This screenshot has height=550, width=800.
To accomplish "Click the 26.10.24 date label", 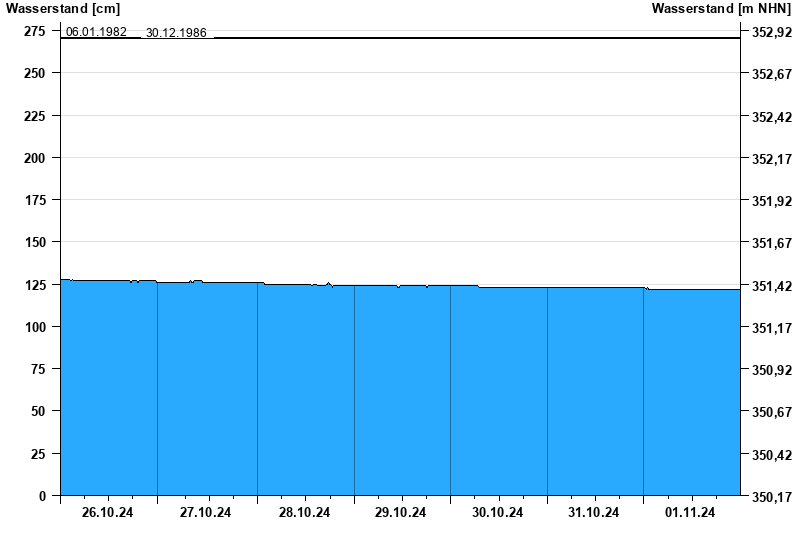I will point(108,513).
